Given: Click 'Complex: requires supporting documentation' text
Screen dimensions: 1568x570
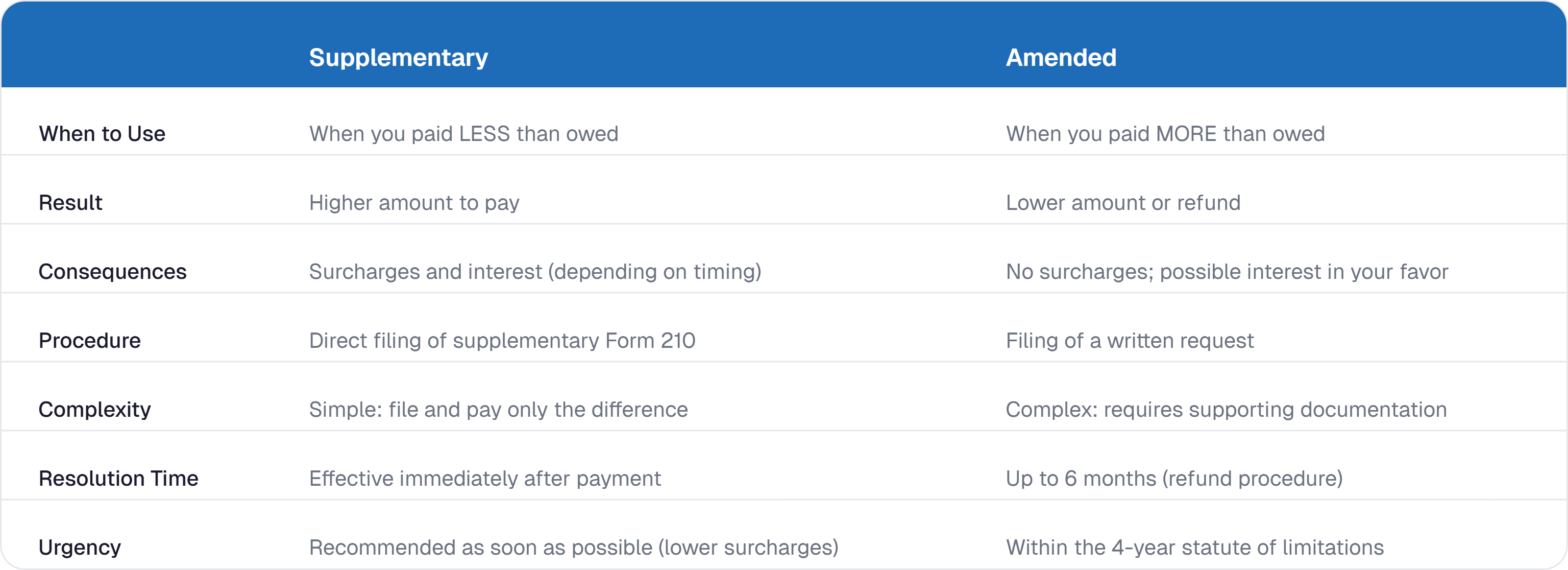Looking at the screenshot, I should click(x=1226, y=409).
